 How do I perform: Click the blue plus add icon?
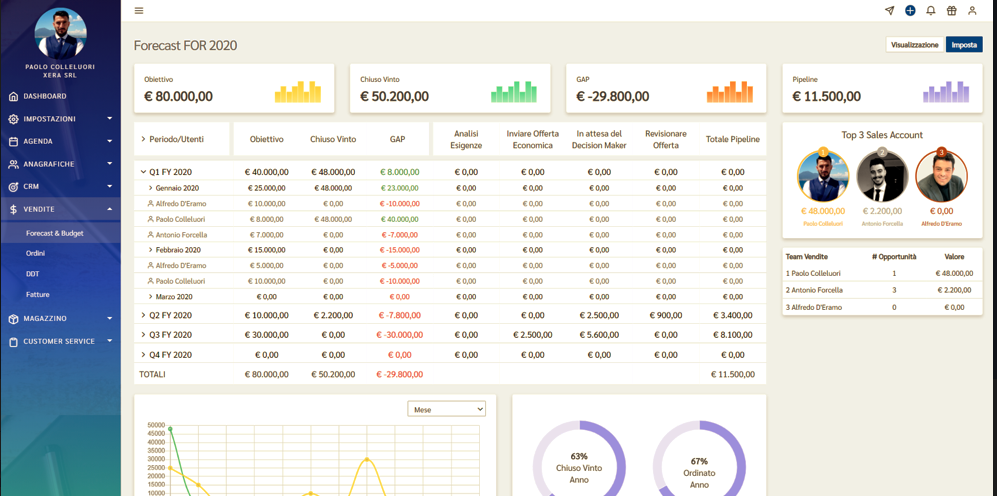910,11
